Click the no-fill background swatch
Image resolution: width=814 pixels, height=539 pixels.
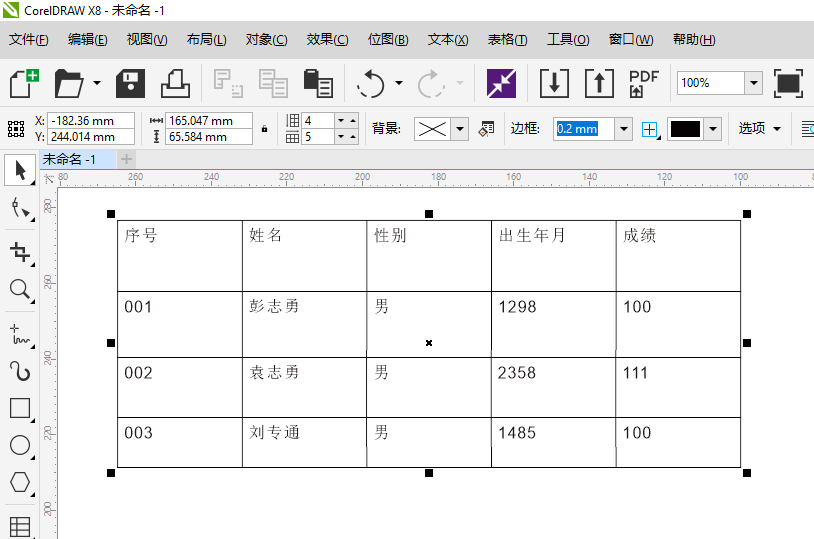click(432, 129)
